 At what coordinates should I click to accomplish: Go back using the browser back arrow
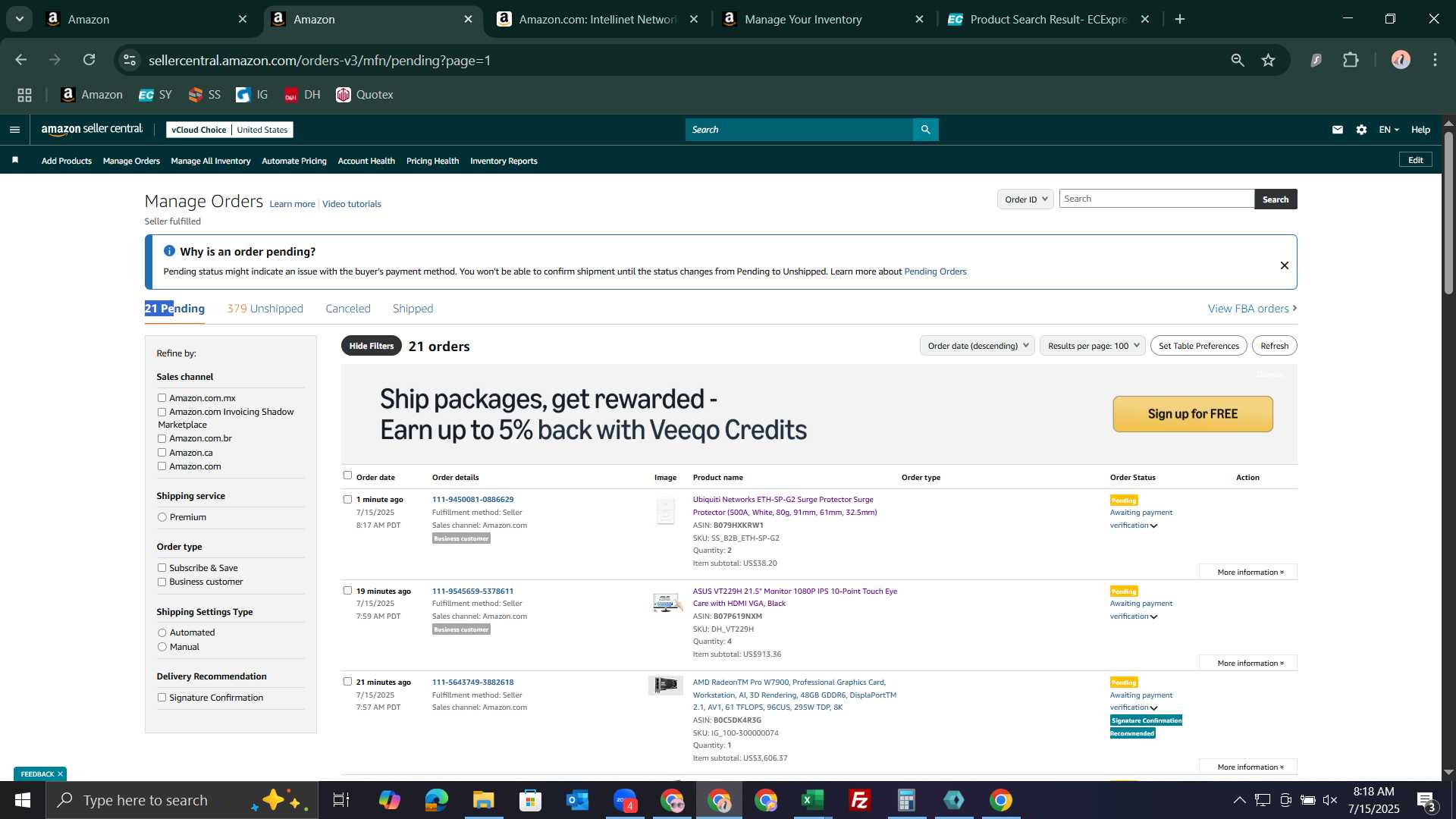21,60
